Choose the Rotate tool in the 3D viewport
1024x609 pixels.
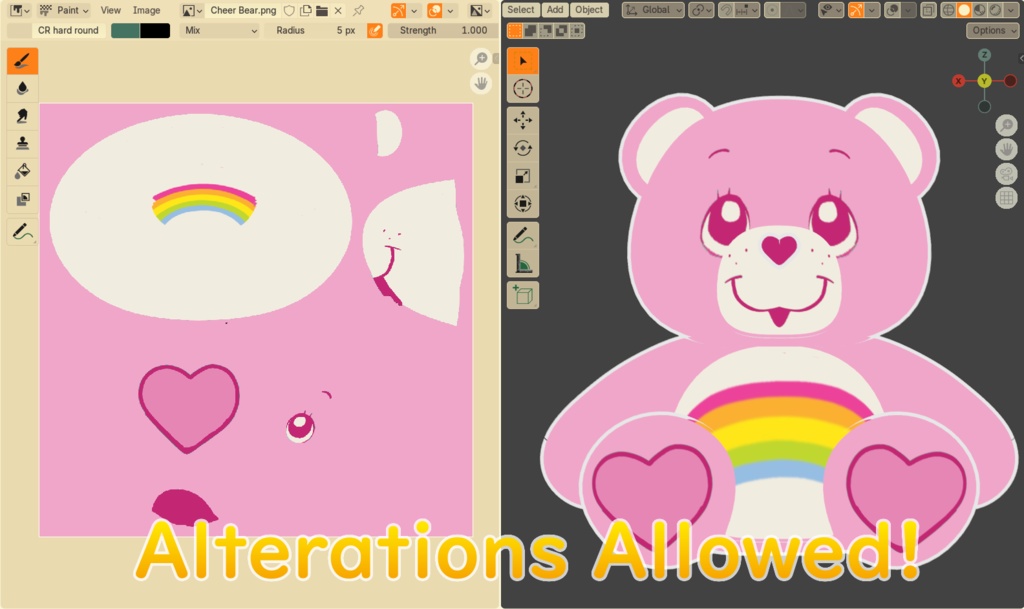point(522,148)
